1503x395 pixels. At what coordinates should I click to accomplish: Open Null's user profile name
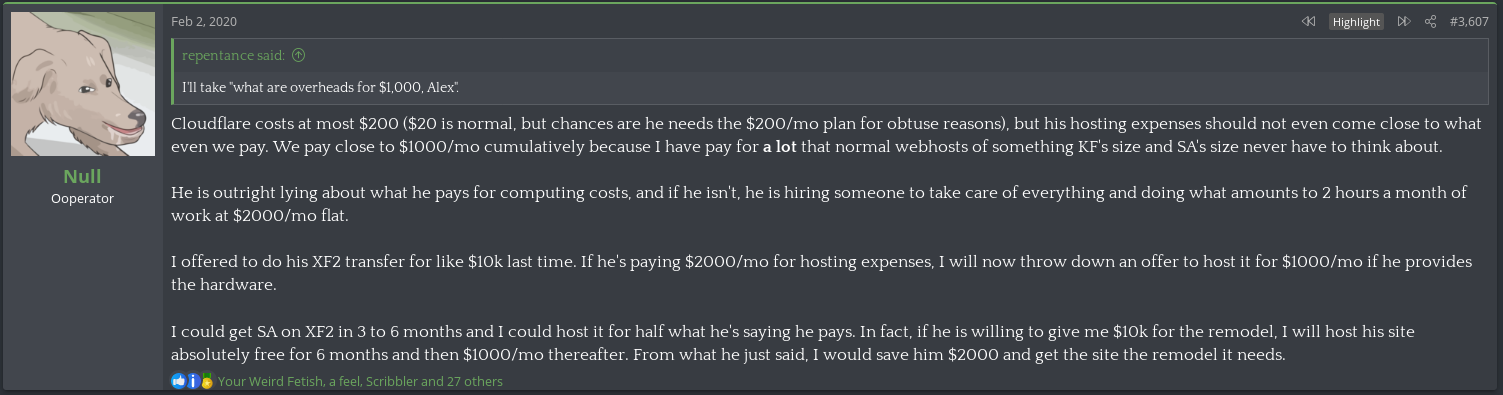pos(83,176)
